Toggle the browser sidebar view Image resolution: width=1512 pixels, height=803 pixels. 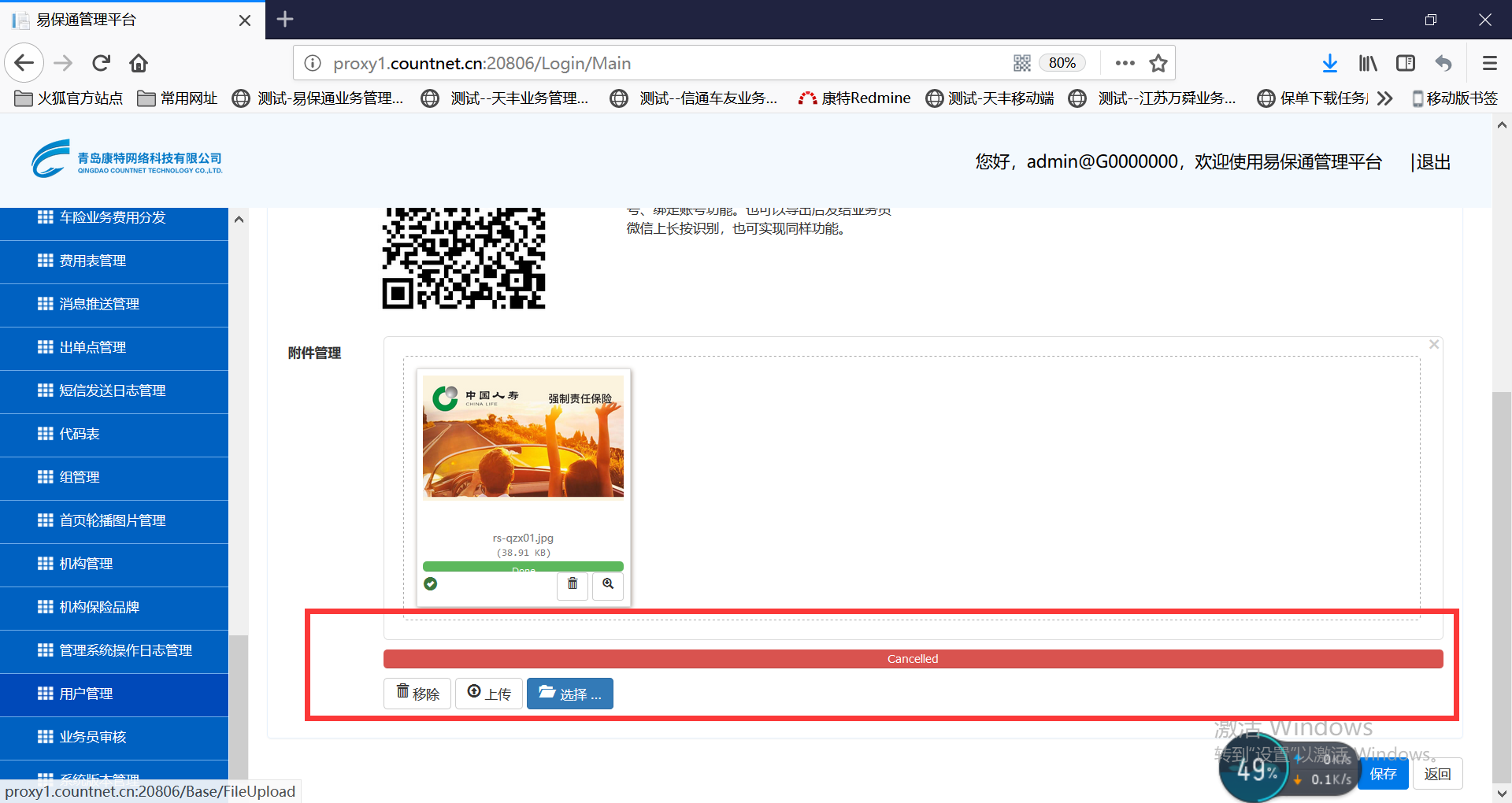pyautogui.click(x=1406, y=63)
